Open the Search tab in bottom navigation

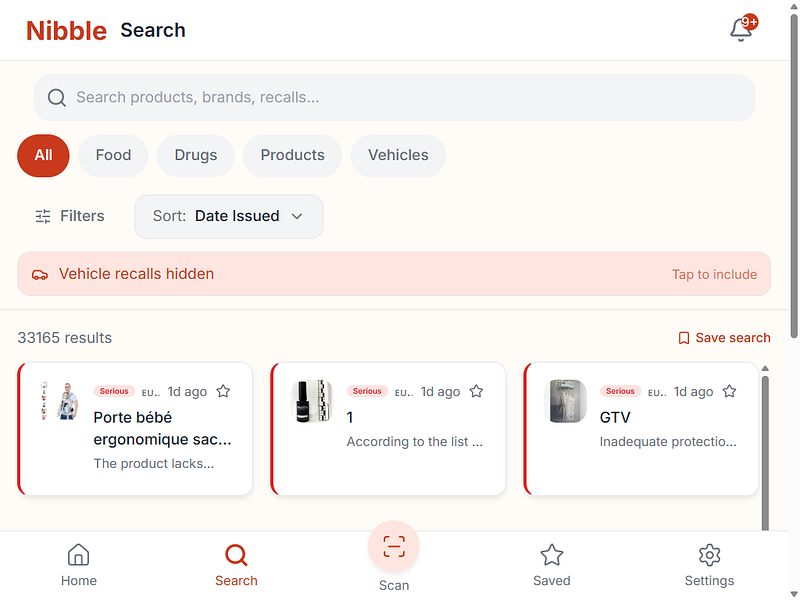tap(236, 565)
